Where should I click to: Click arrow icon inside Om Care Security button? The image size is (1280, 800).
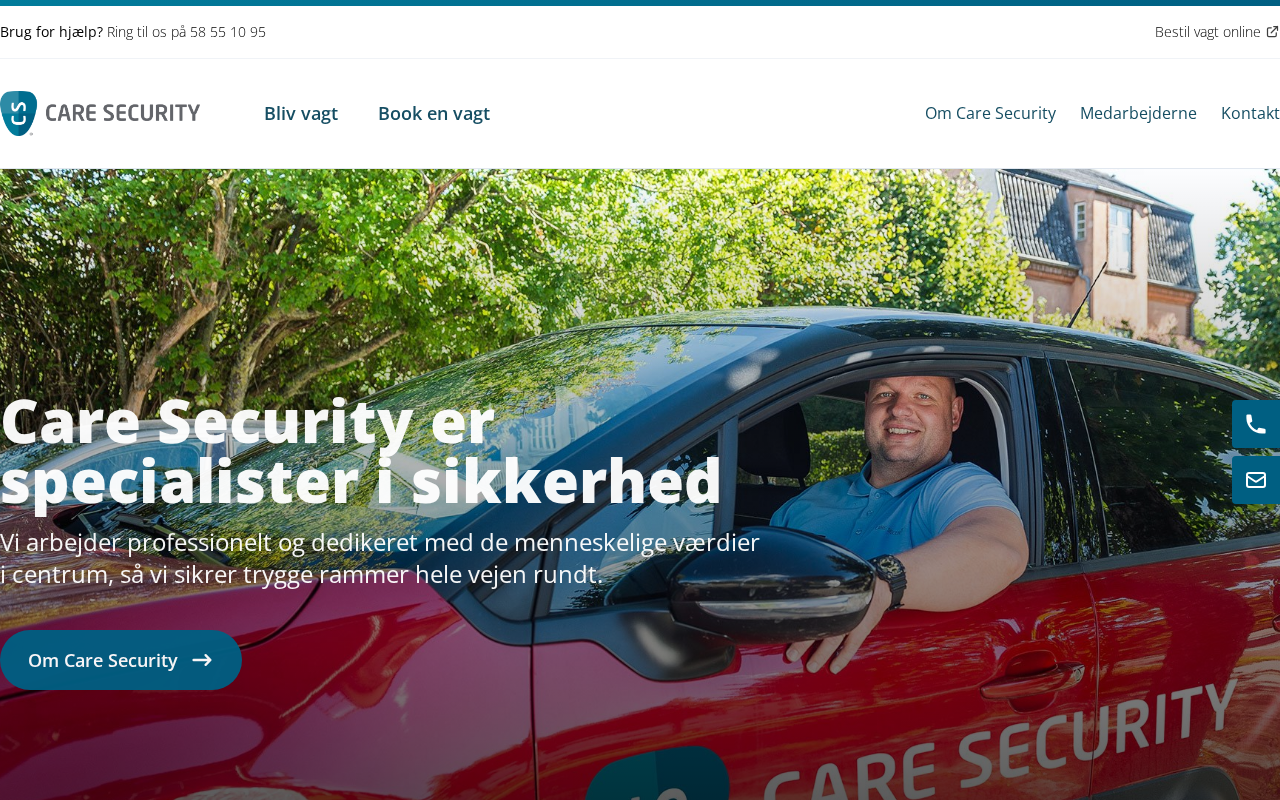(x=202, y=660)
